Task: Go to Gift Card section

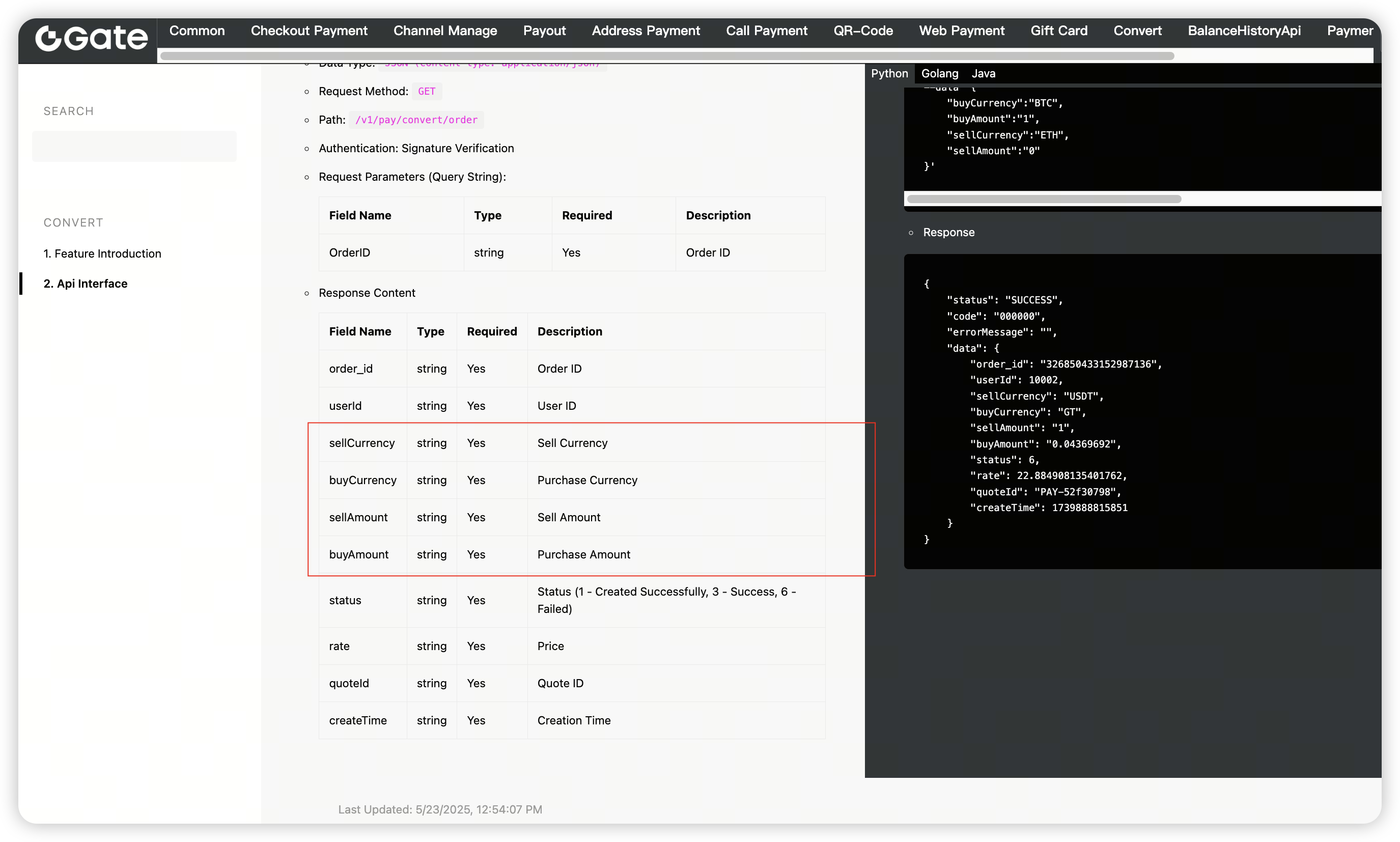Action: click(1058, 31)
